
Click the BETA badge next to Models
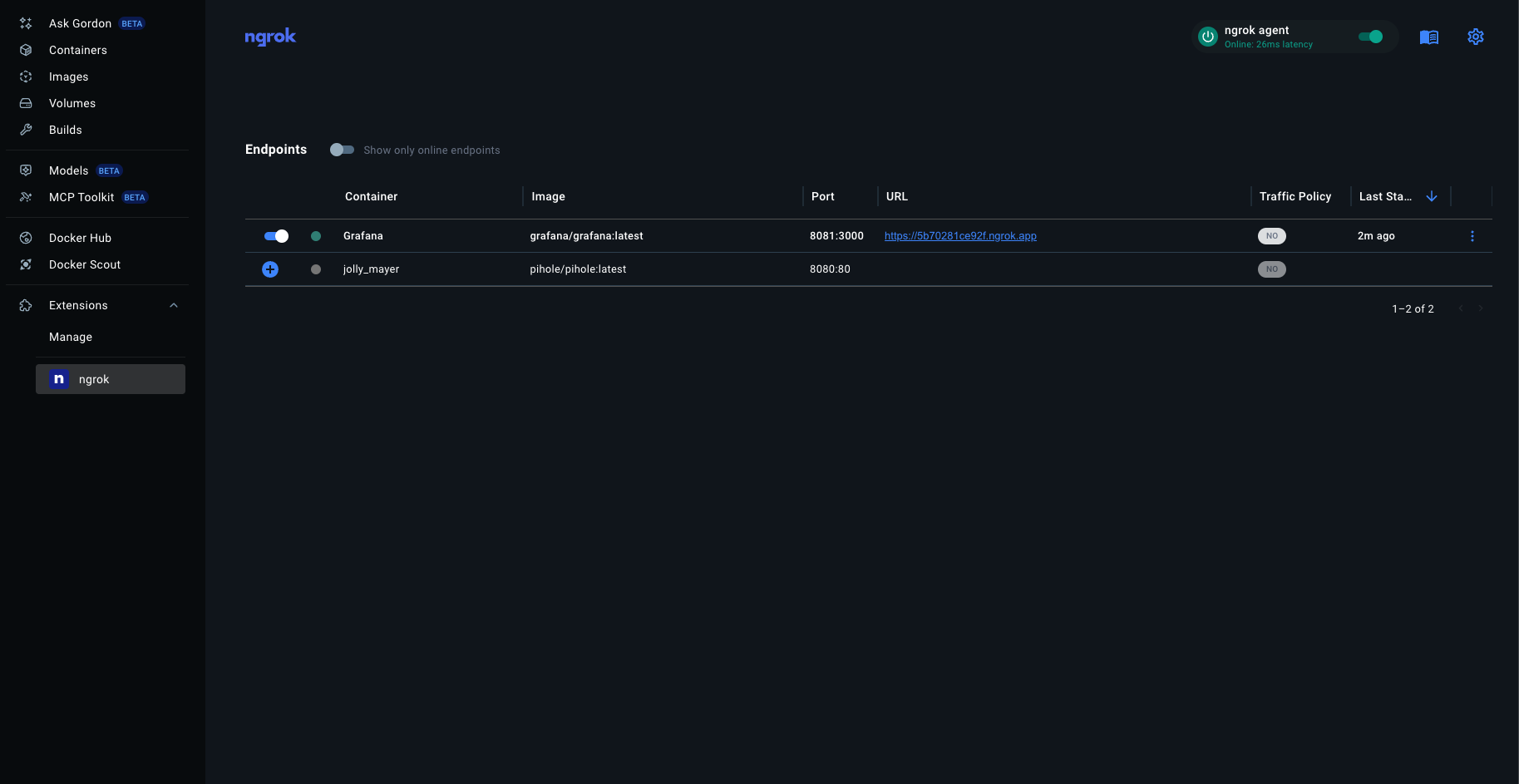point(109,170)
